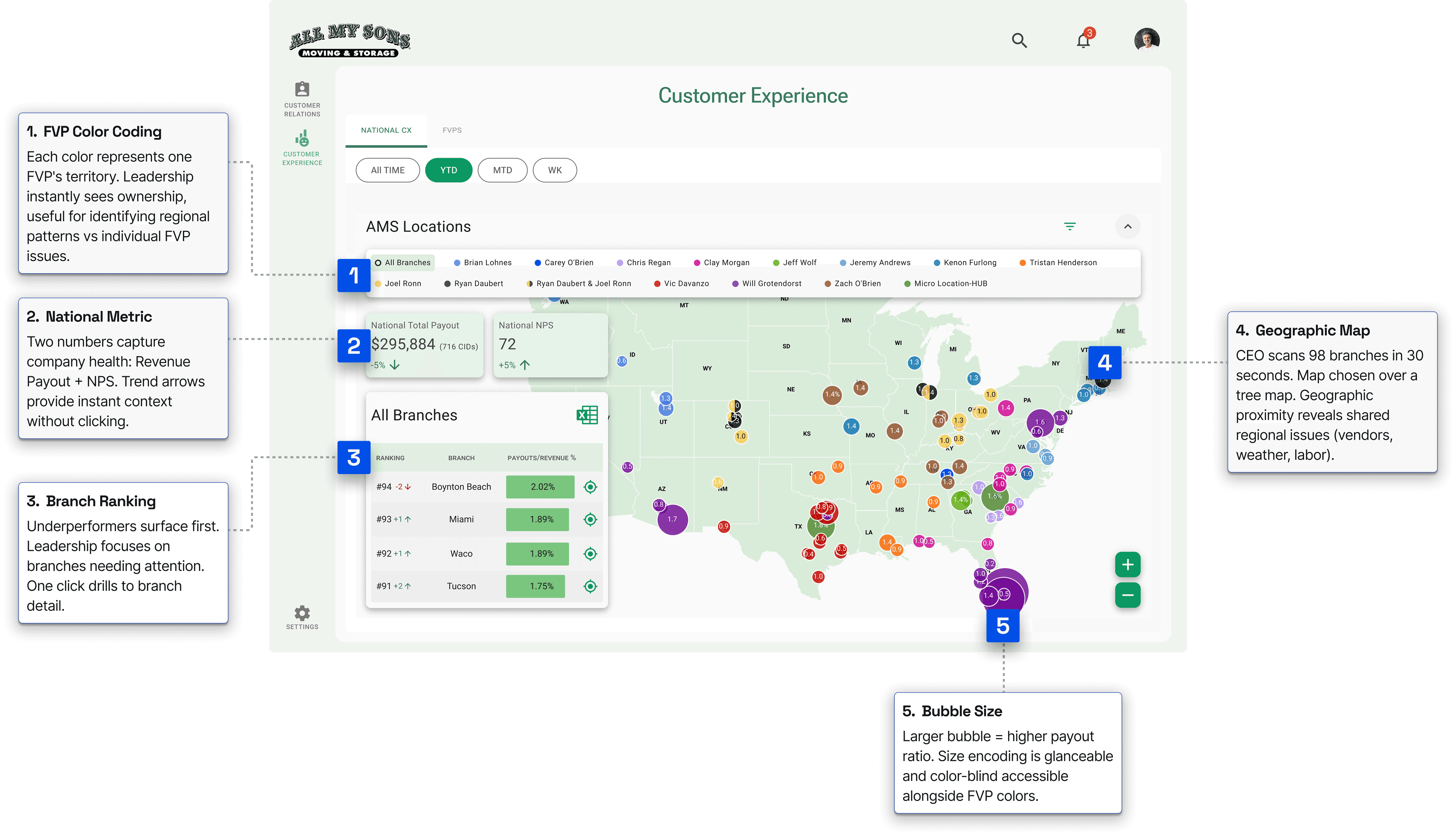Open the notifications bell

pos(1083,41)
